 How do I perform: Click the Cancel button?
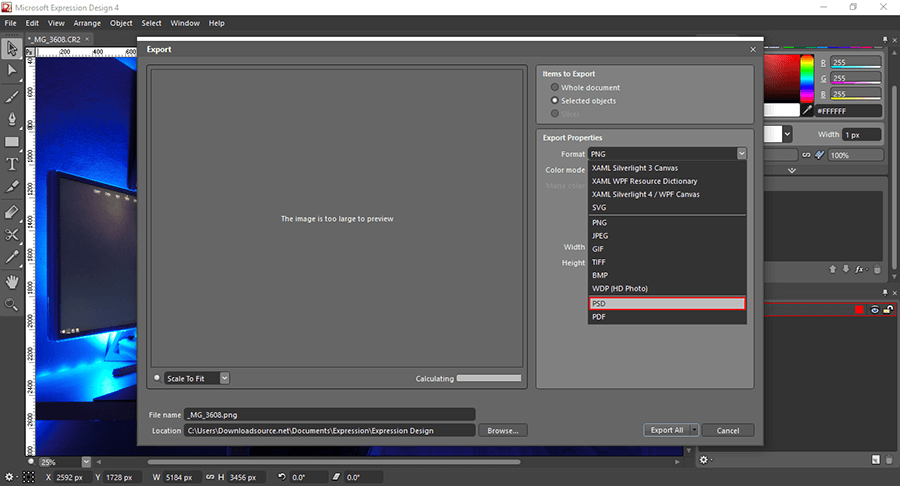pyautogui.click(x=727, y=430)
